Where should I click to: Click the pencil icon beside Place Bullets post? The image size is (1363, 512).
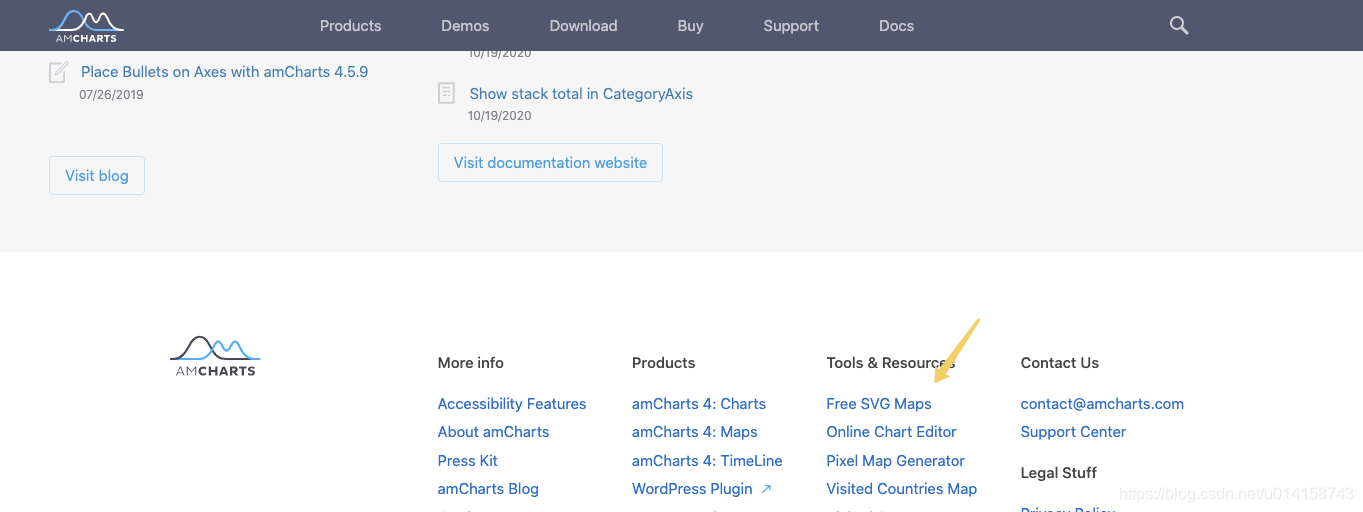tap(59, 72)
